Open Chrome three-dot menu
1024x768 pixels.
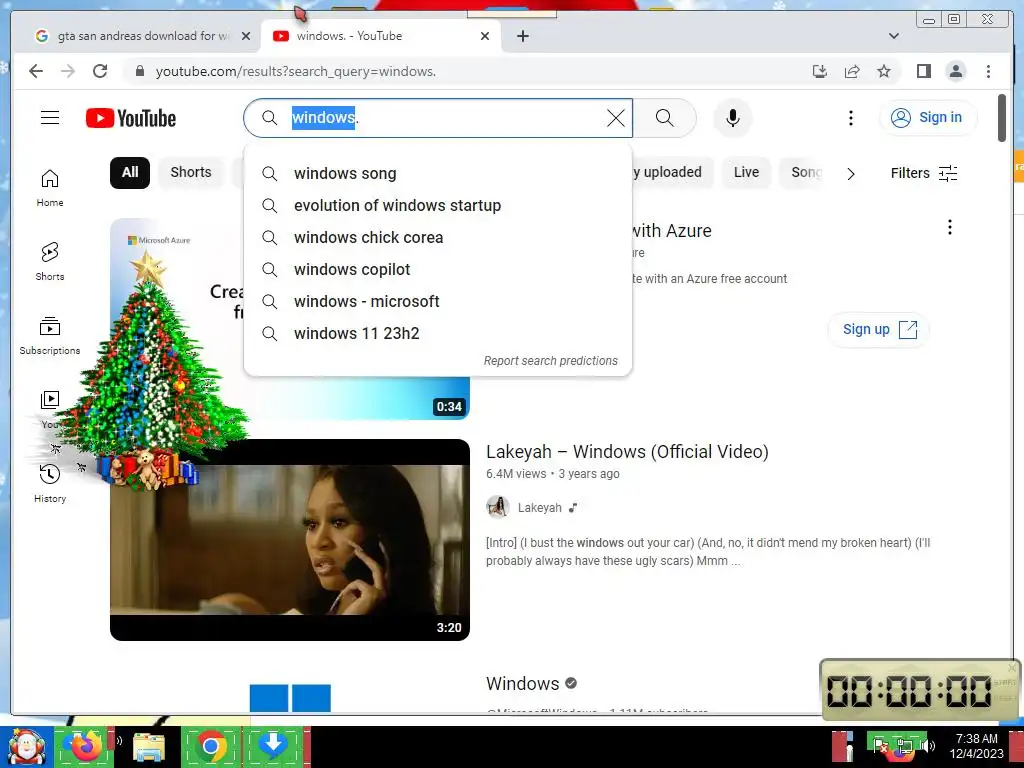(x=988, y=71)
